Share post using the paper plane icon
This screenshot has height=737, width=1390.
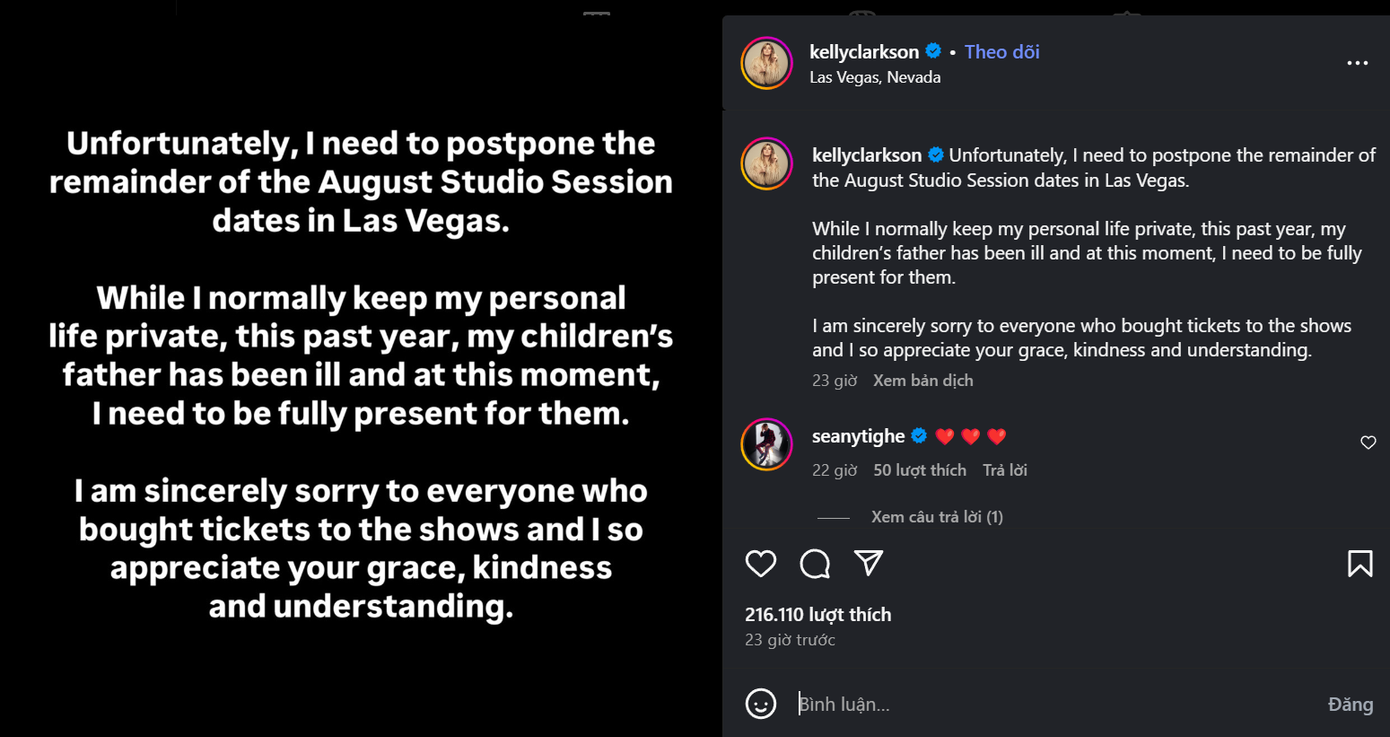pyautogui.click(x=868, y=563)
